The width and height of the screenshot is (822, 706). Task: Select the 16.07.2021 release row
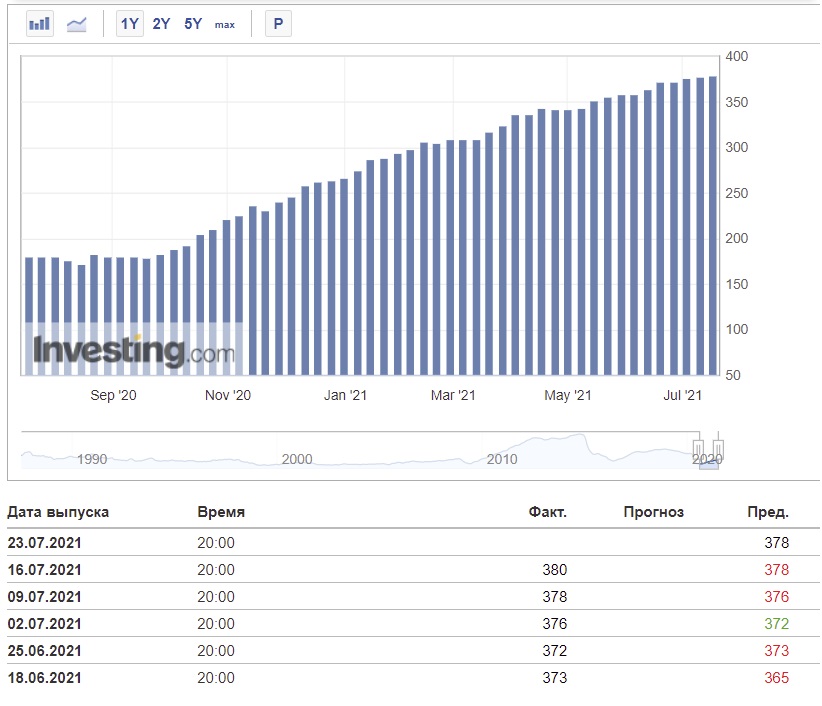click(x=413, y=570)
